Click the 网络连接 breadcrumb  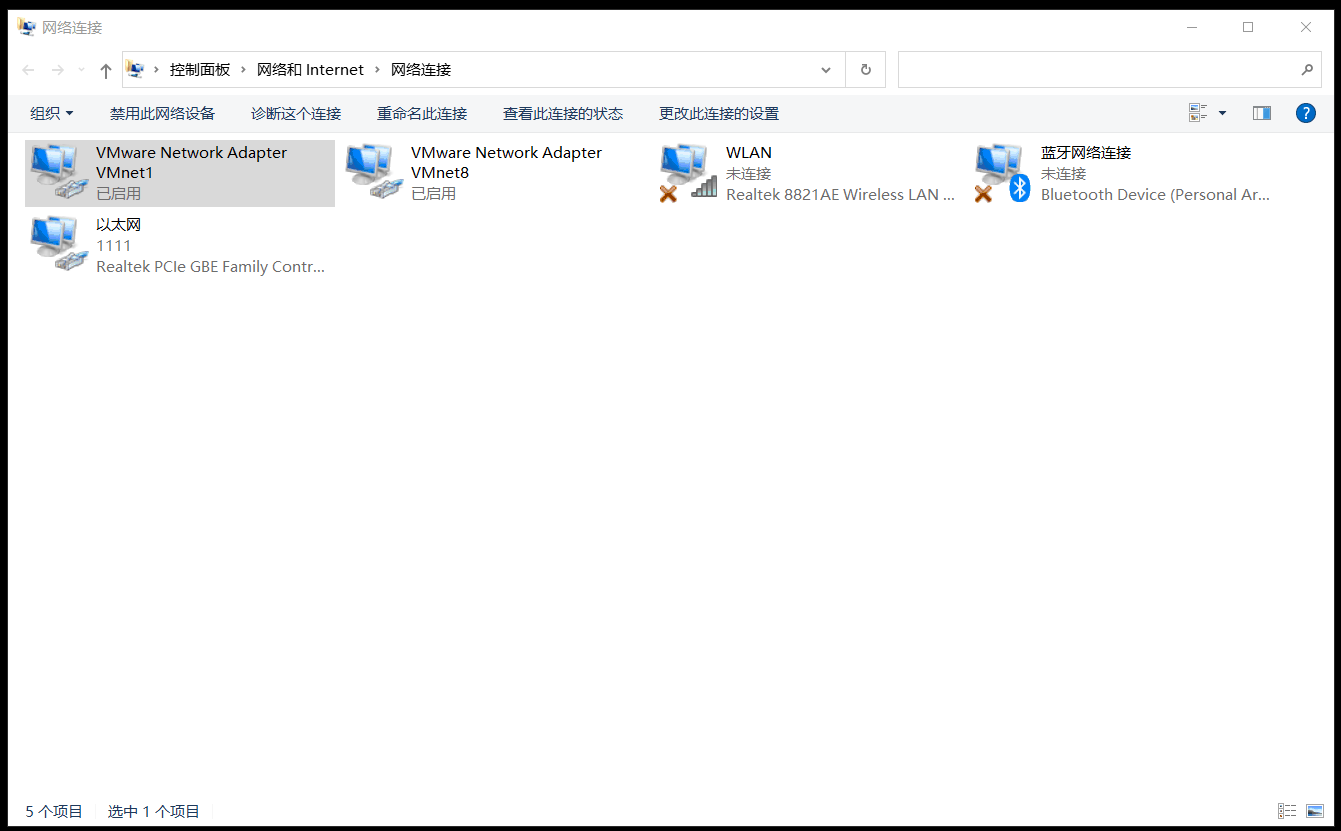pyautogui.click(x=421, y=70)
